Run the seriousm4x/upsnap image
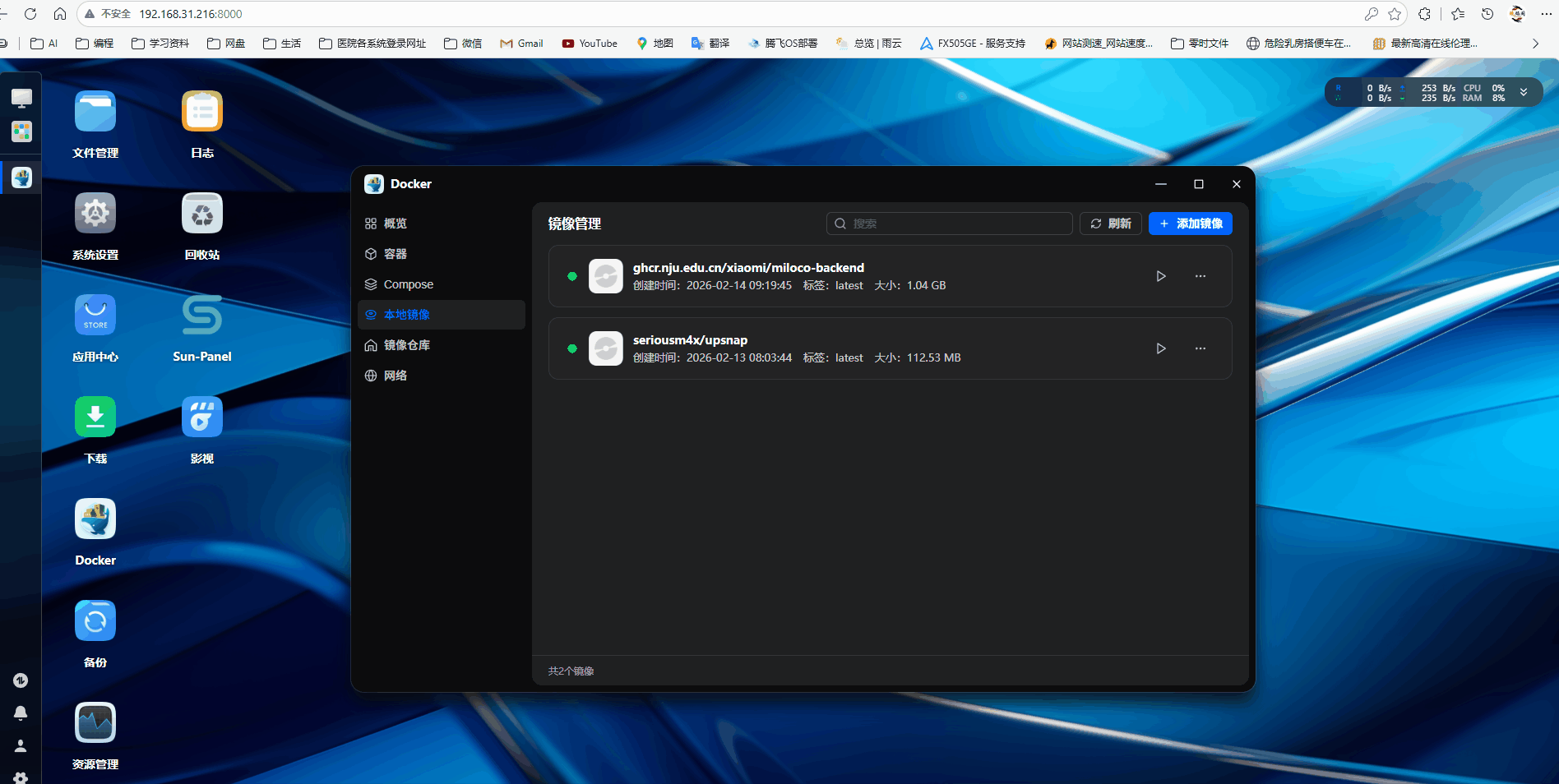The height and width of the screenshot is (784, 1559). [x=1161, y=348]
